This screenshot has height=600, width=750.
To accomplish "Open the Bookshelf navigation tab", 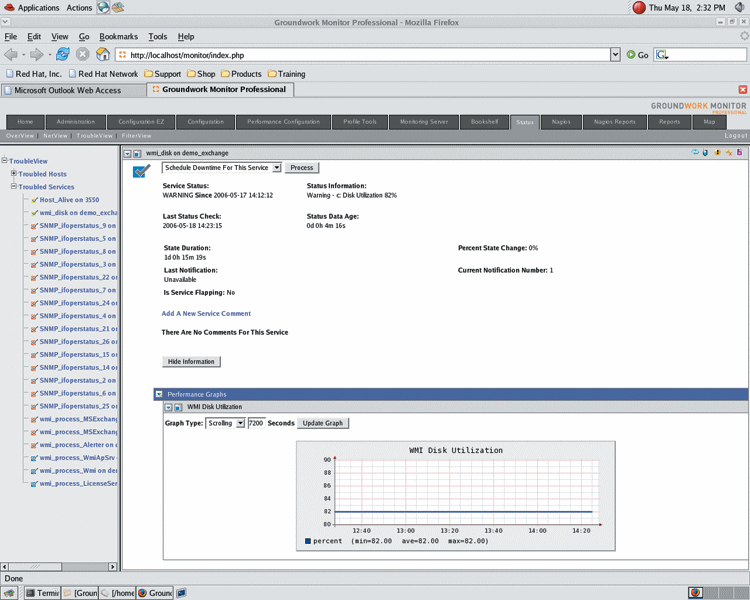I will pos(485,122).
